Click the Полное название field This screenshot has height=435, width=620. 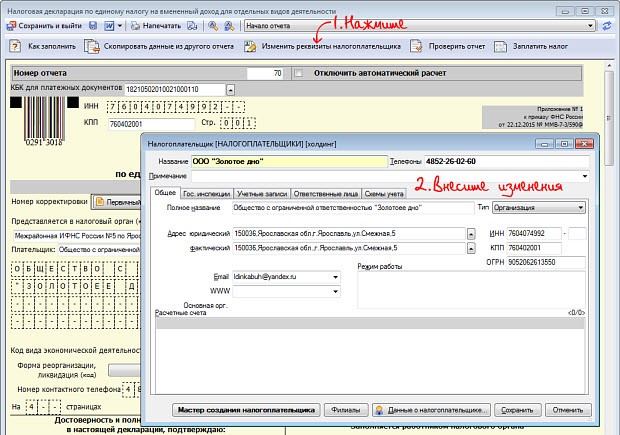[x=353, y=208]
